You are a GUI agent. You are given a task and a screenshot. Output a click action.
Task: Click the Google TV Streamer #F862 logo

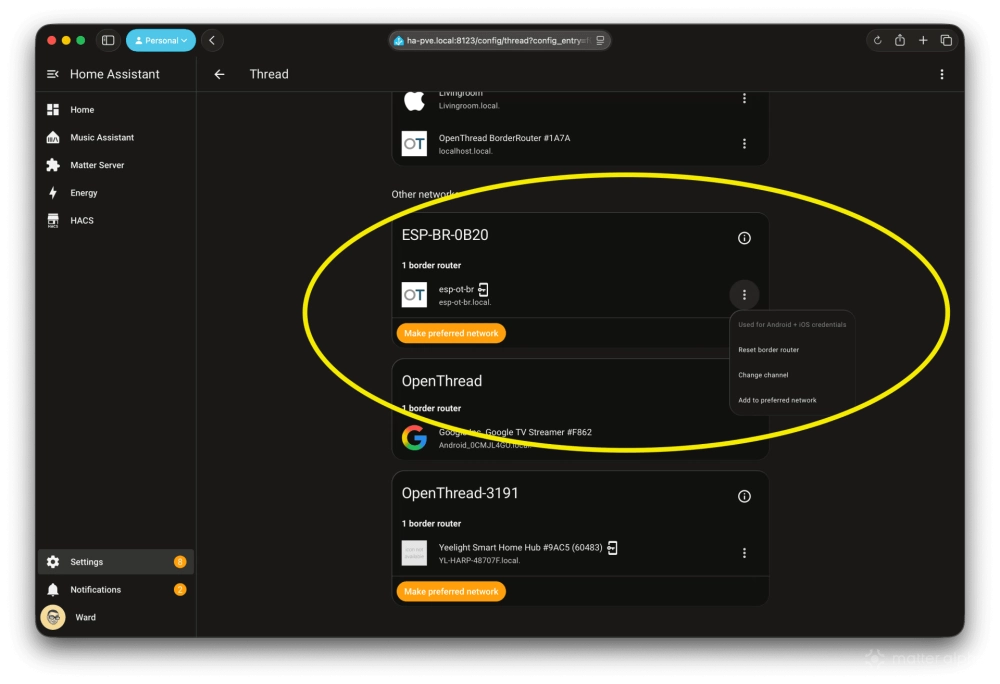(414, 438)
